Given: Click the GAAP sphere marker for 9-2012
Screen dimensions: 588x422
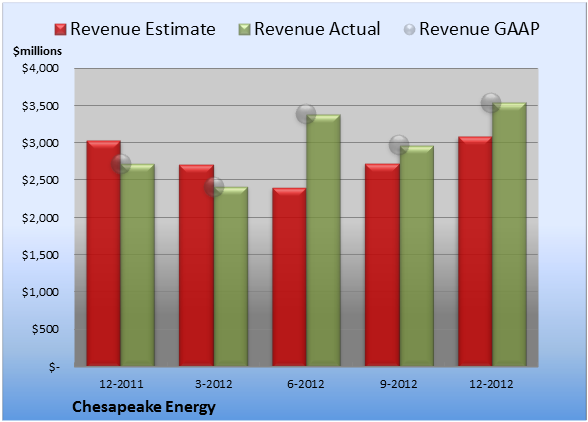Looking at the screenshot, I should (x=399, y=145).
